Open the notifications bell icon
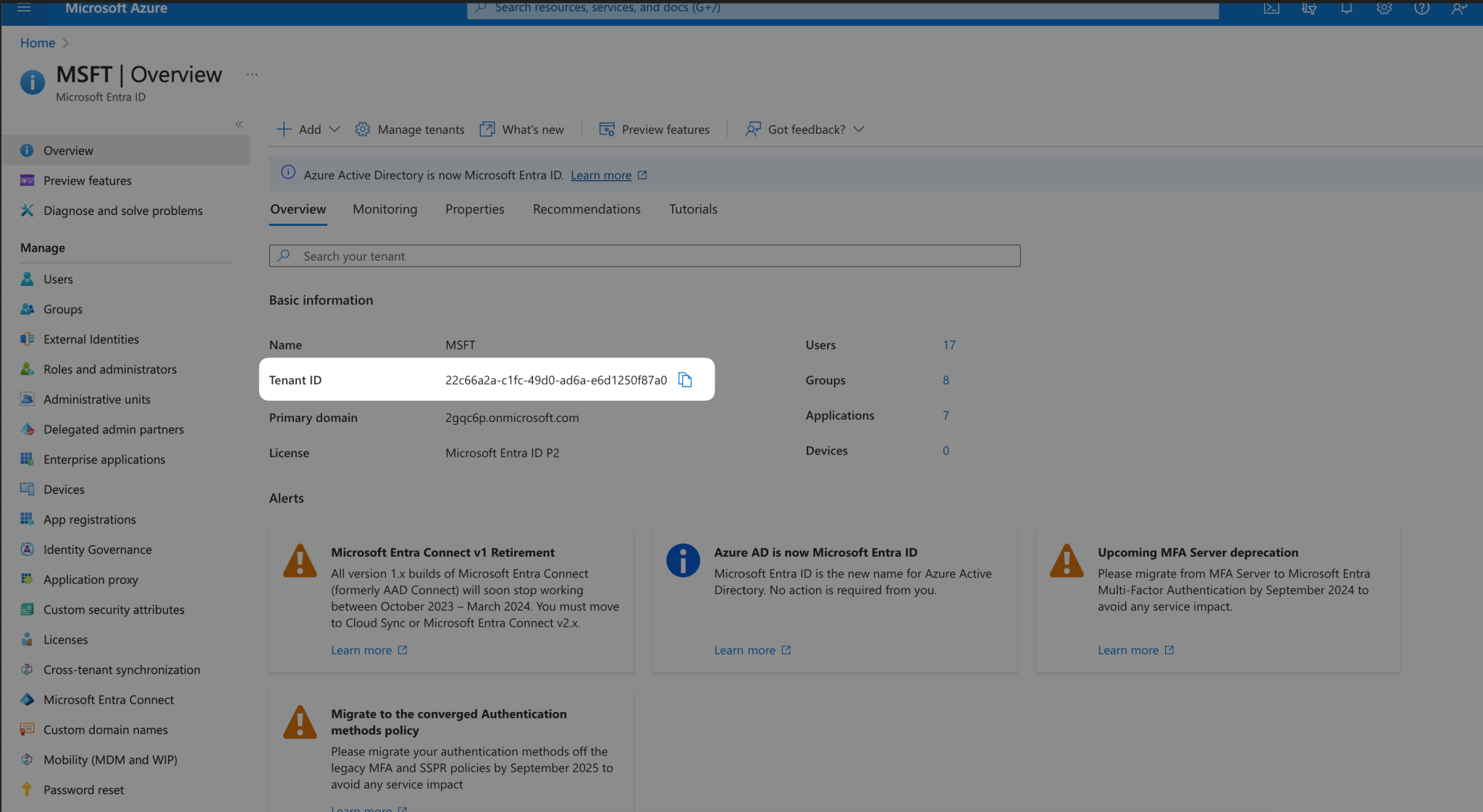The image size is (1483, 812). [1347, 9]
